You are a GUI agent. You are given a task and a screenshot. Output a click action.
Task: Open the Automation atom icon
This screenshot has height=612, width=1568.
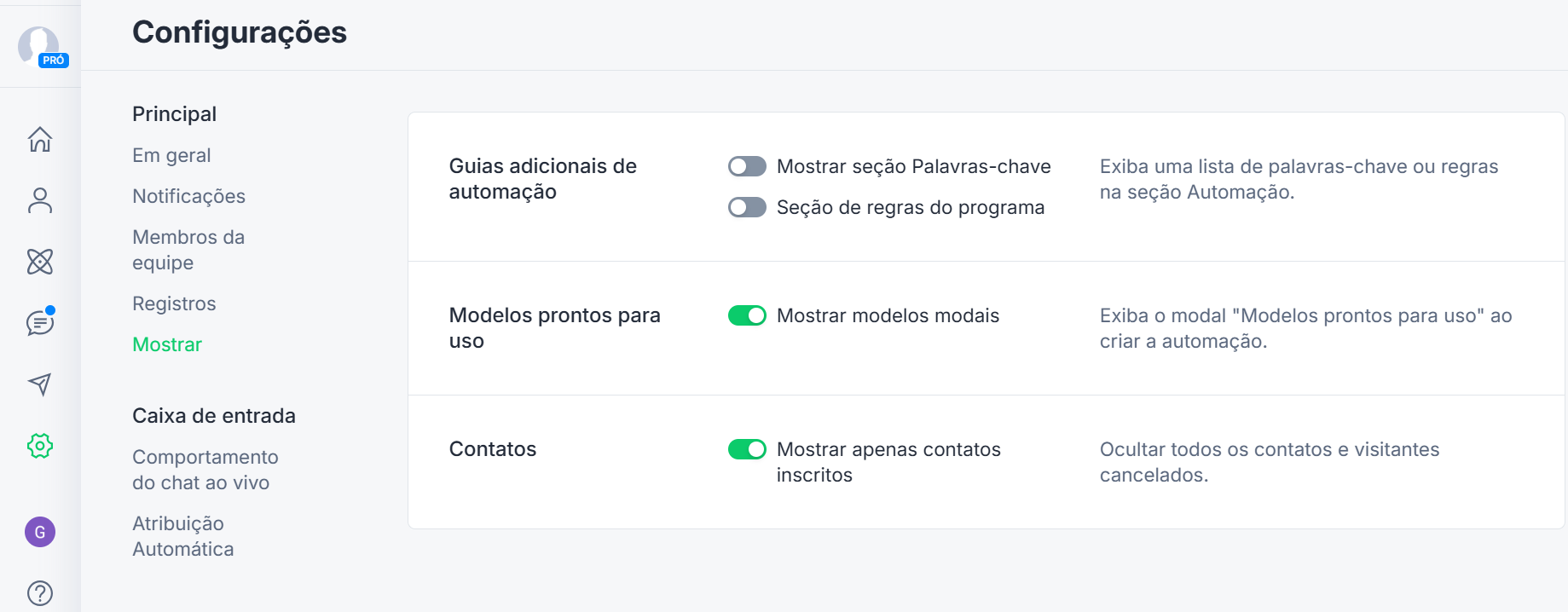tap(40, 262)
